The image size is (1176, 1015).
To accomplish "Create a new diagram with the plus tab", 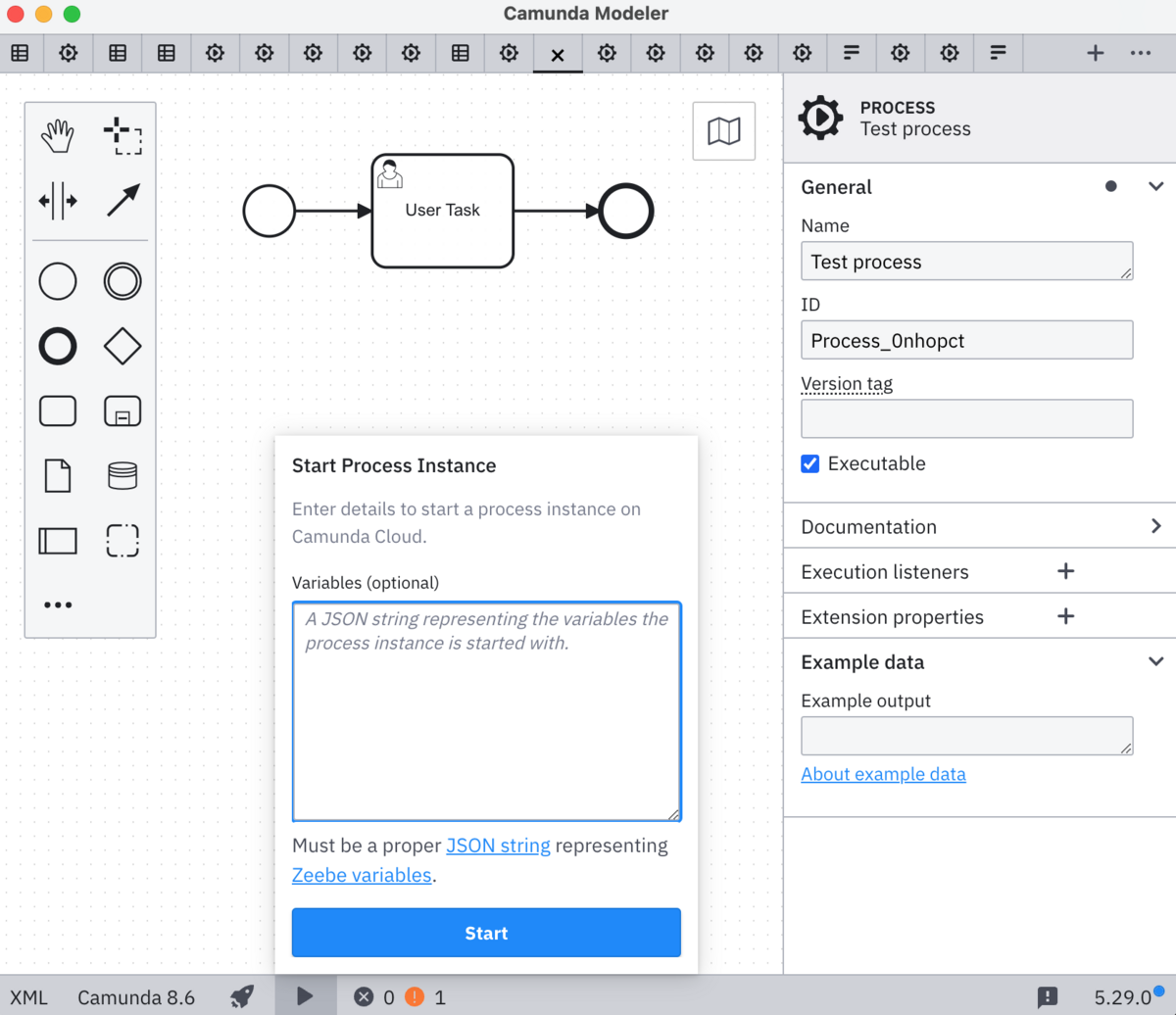I will [x=1096, y=53].
